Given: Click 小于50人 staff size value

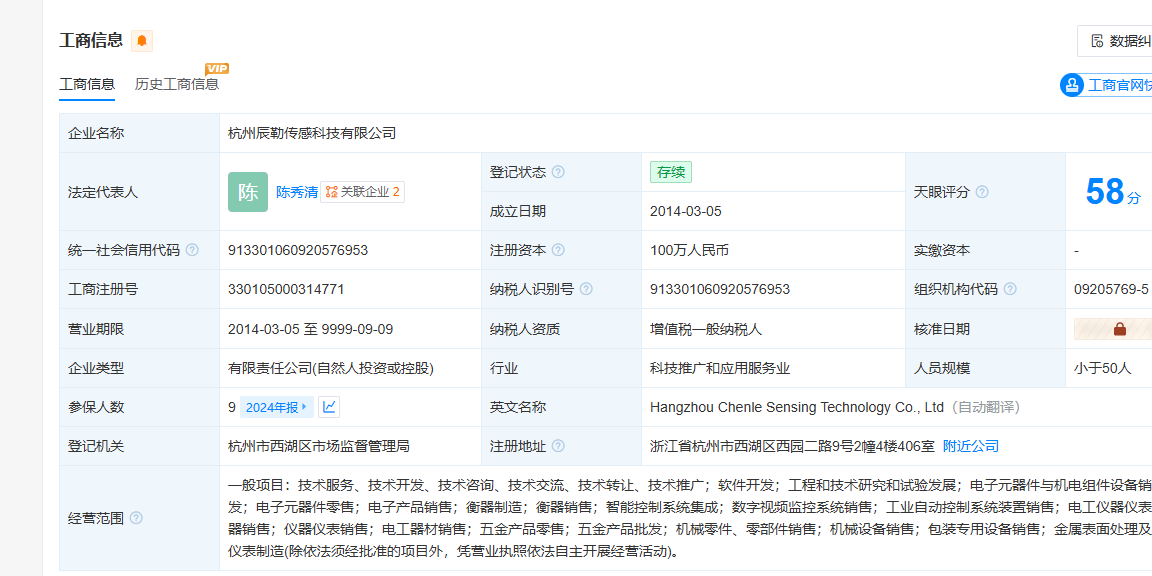Looking at the screenshot, I should 1103,368.
